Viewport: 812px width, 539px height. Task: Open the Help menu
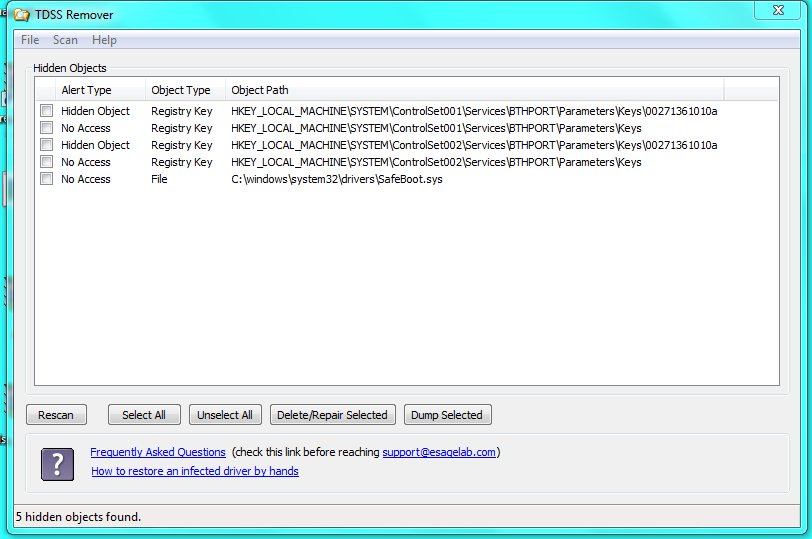104,40
